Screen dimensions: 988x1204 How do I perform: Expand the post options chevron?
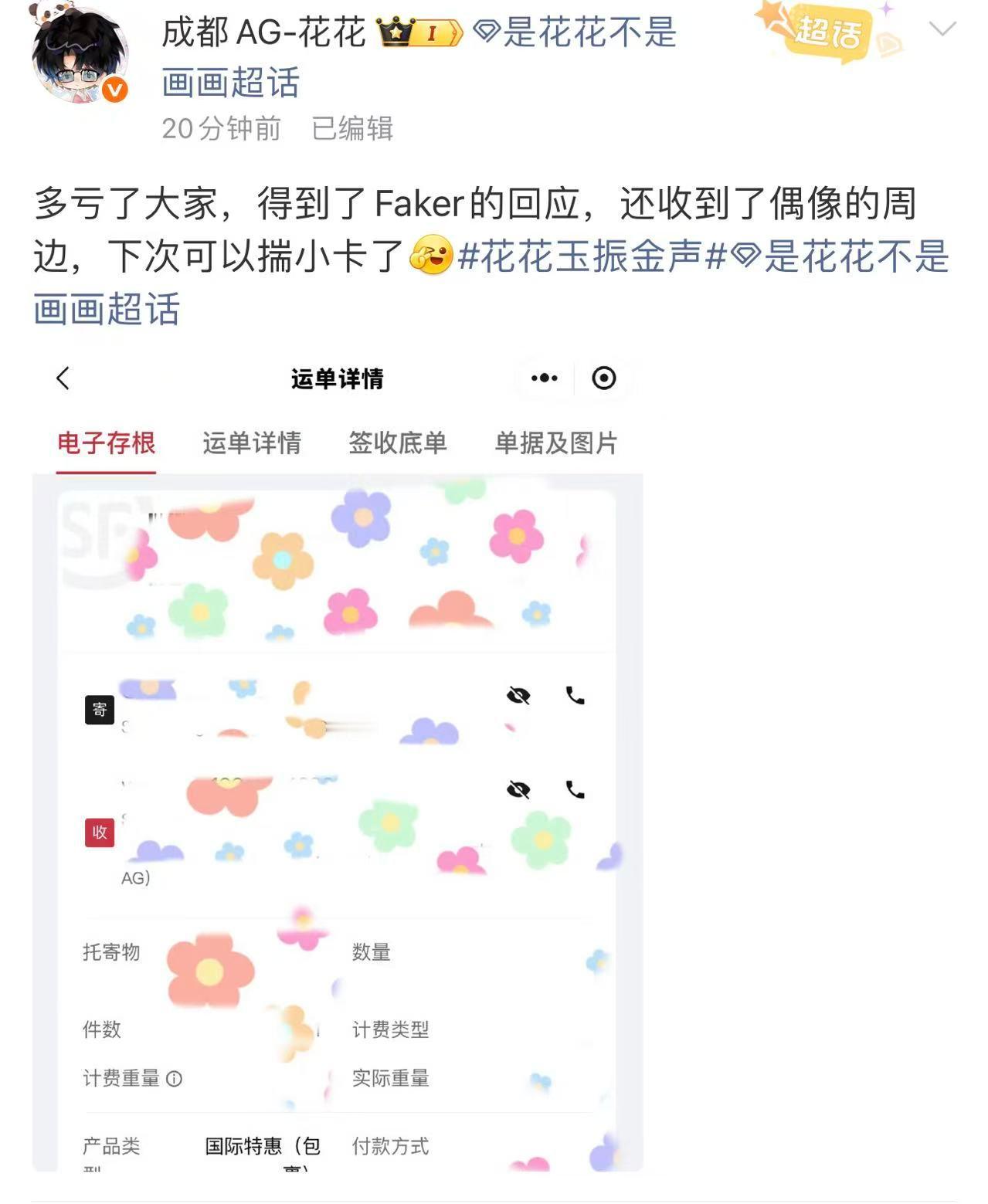pyautogui.click(x=942, y=29)
